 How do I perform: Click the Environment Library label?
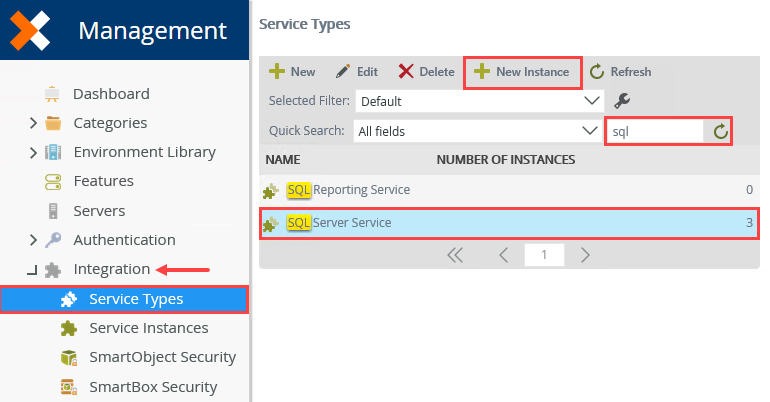pyautogui.click(x=145, y=153)
